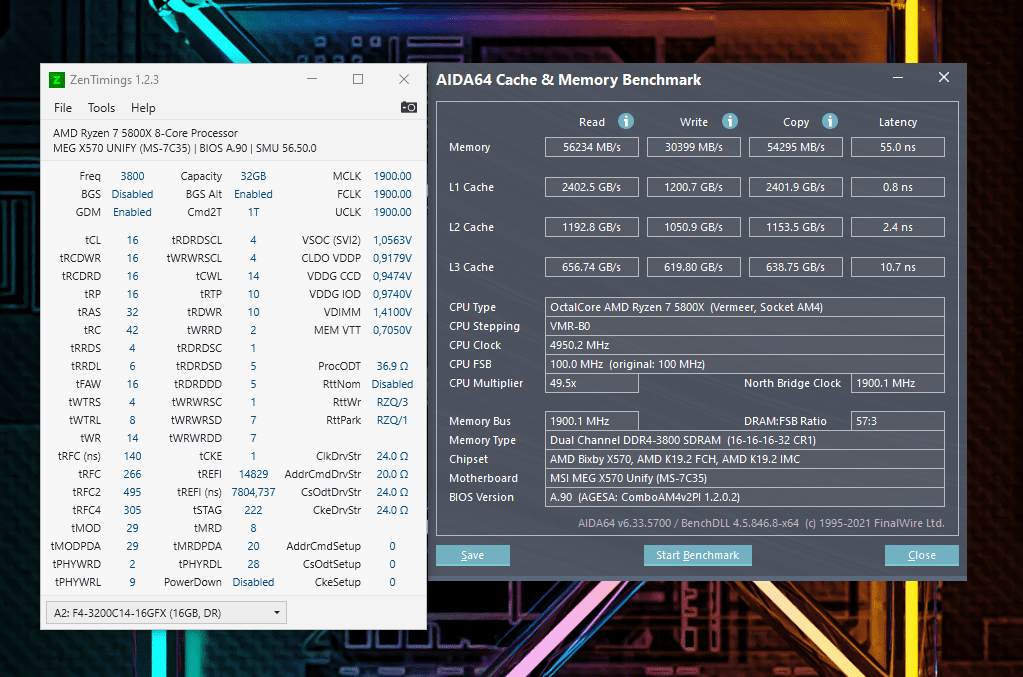The width and height of the screenshot is (1023, 677).
Task: Click the Write info icon in AIDA64
Action: [x=729, y=121]
